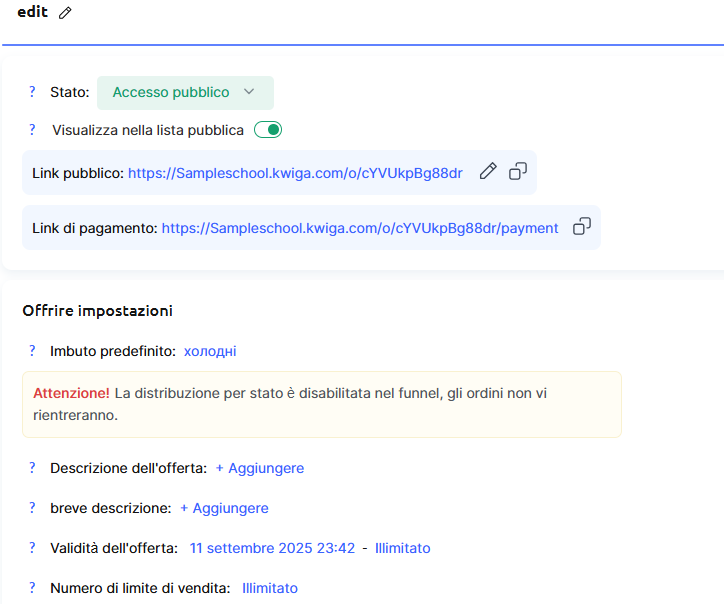This screenshot has height=604, width=724.
Task: Click help icon beside Numero di limite di vendita
Action: tap(32, 588)
